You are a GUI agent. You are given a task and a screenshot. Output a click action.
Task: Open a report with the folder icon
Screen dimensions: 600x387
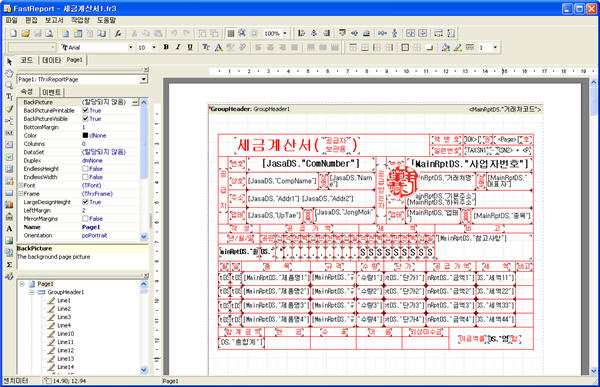[x=25, y=34]
